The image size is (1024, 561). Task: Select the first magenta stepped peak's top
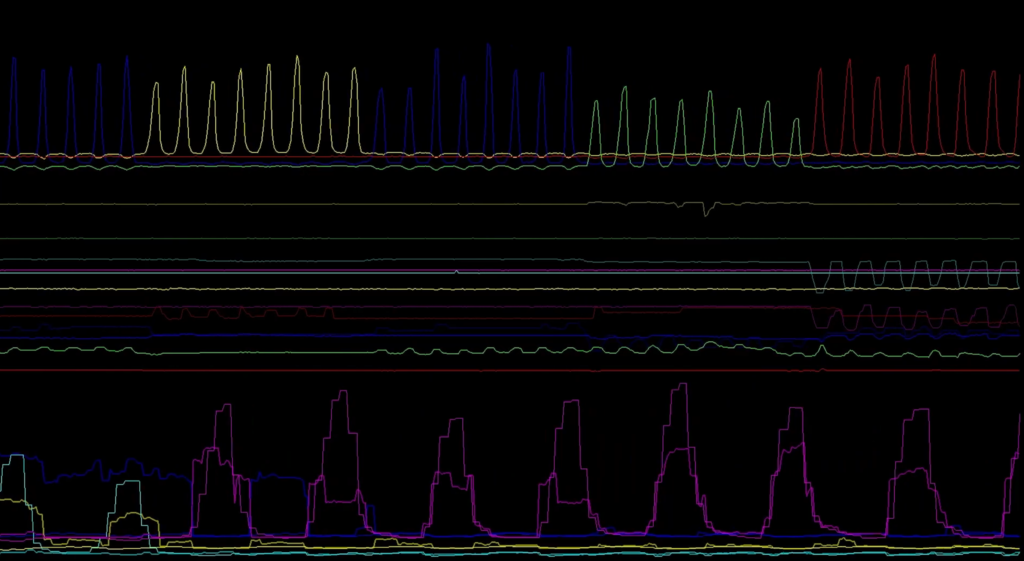pos(223,406)
